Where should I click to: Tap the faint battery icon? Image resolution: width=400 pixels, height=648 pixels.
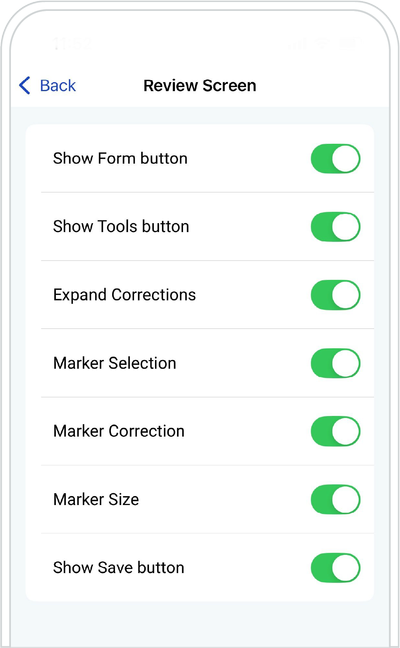coord(351,43)
